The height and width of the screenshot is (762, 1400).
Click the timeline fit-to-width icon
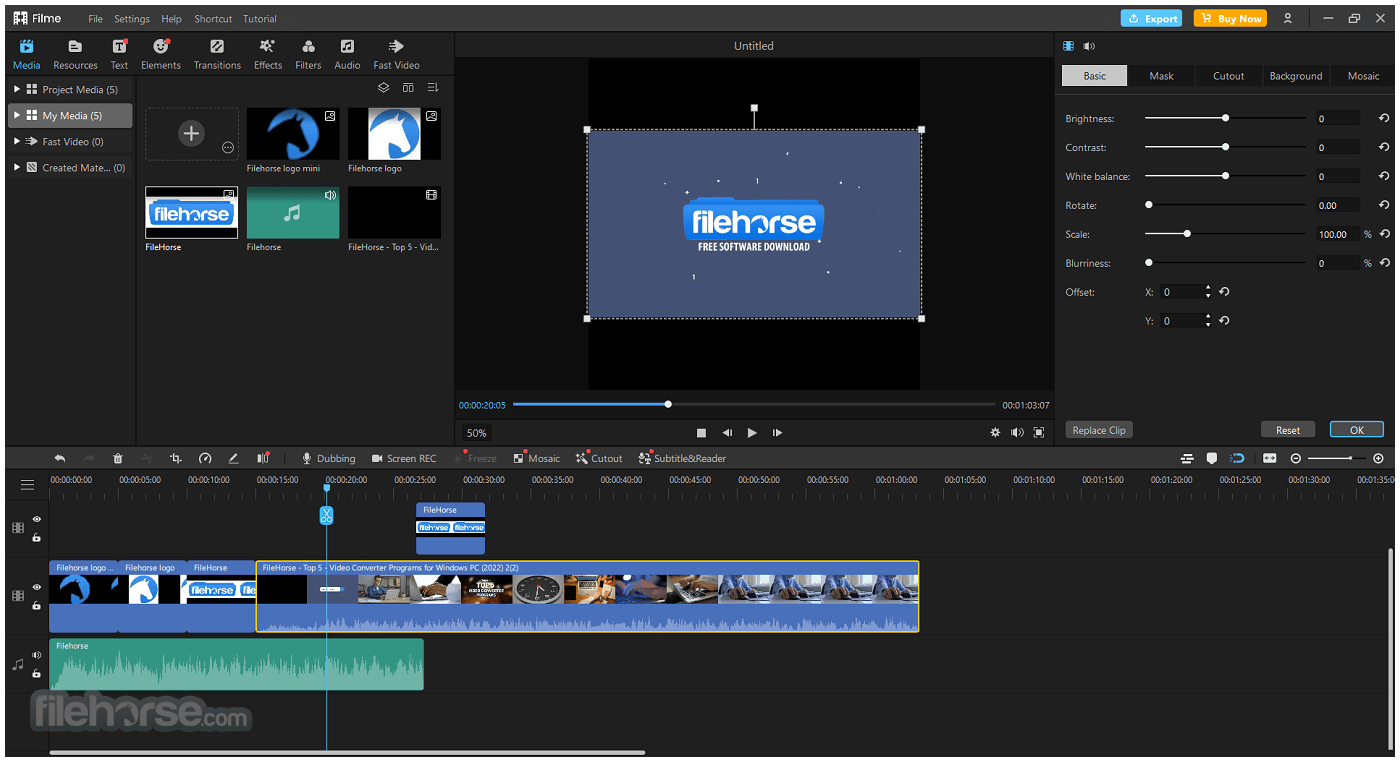click(1269, 458)
